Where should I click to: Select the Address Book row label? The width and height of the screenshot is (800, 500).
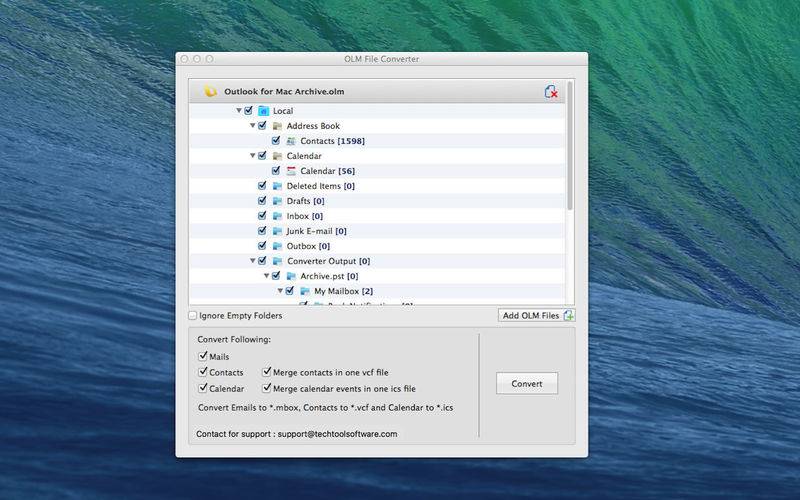(313, 126)
